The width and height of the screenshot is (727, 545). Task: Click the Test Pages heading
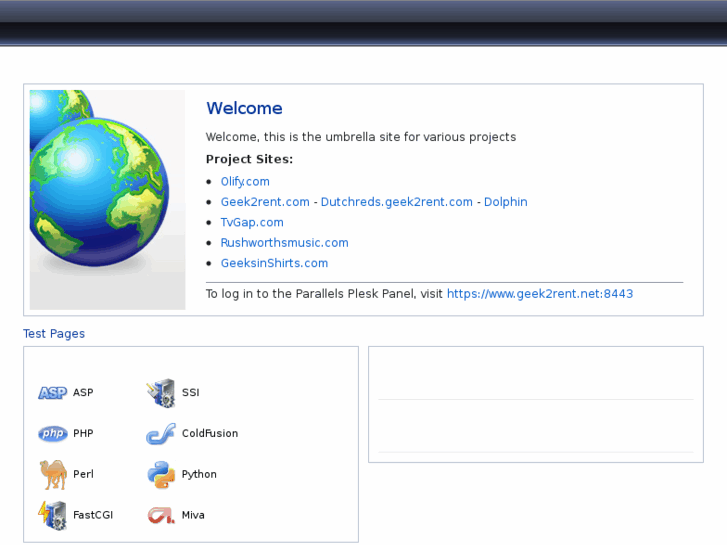pos(54,334)
